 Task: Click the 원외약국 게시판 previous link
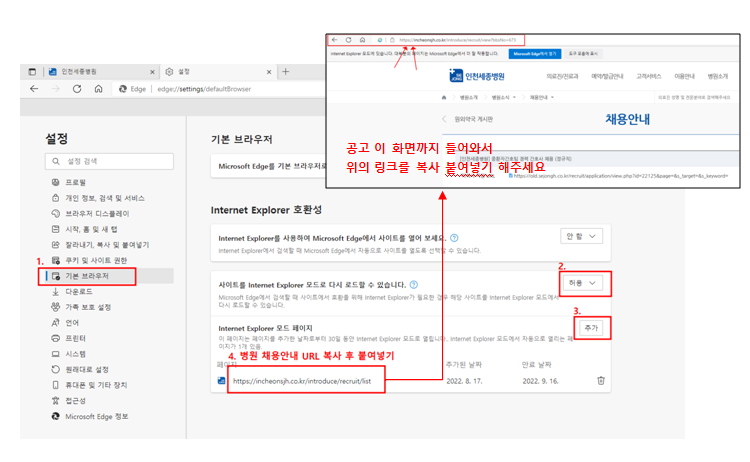click(468, 119)
